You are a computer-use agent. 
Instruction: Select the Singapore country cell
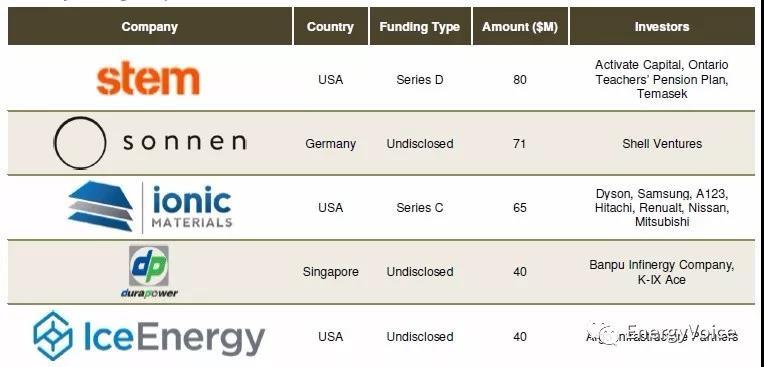click(330, 271)
